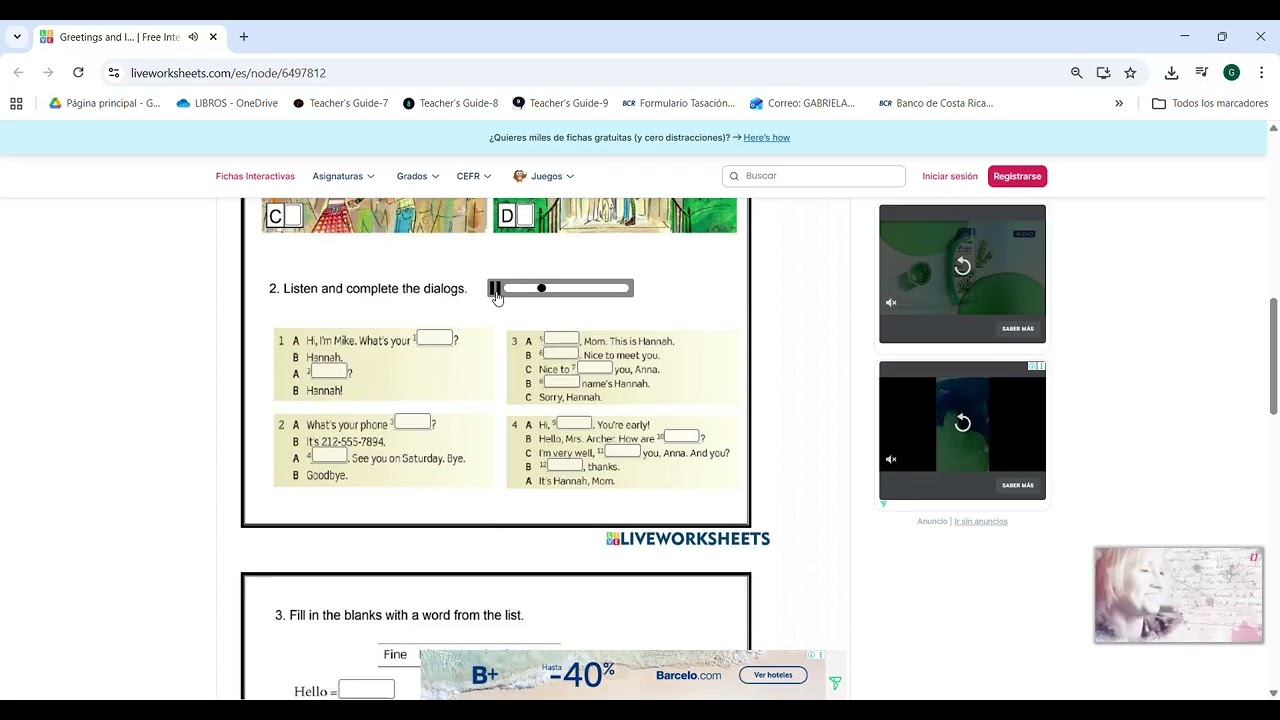1280x720 pixels.
Task: Expand the Juegos dropdown
Action: point(543,176)
